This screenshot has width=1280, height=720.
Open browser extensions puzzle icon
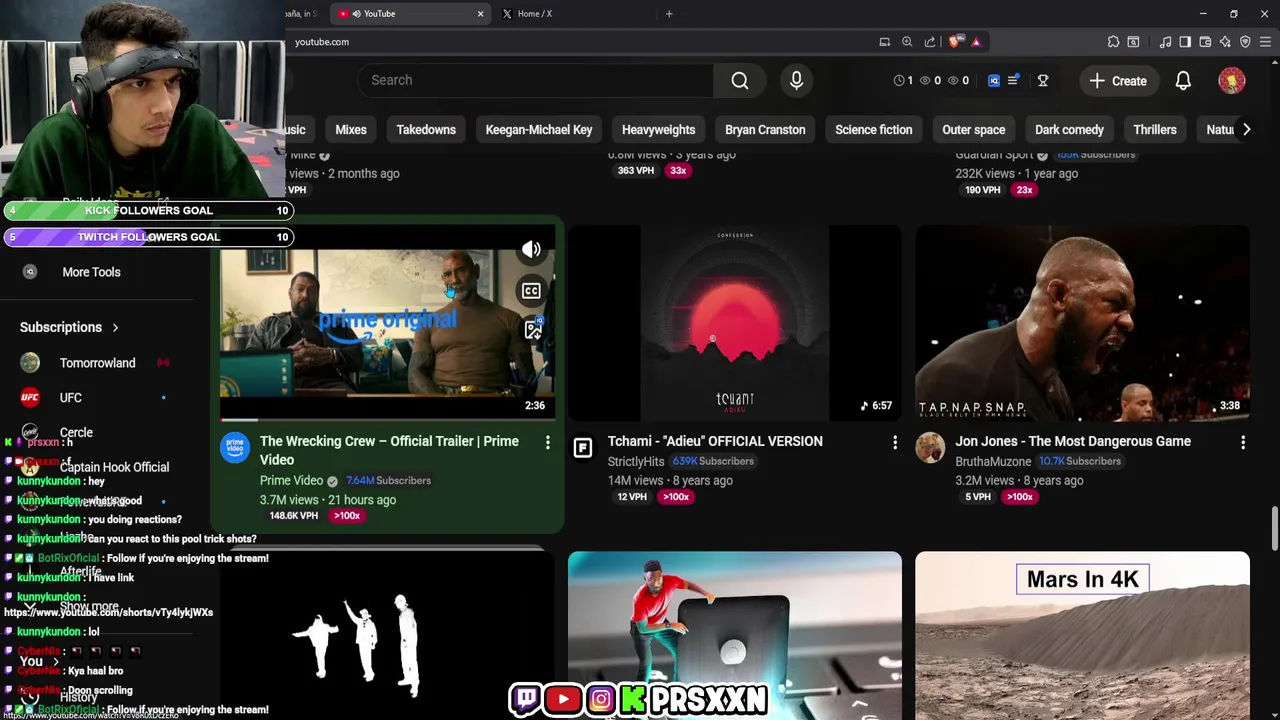click(1113, 42)
